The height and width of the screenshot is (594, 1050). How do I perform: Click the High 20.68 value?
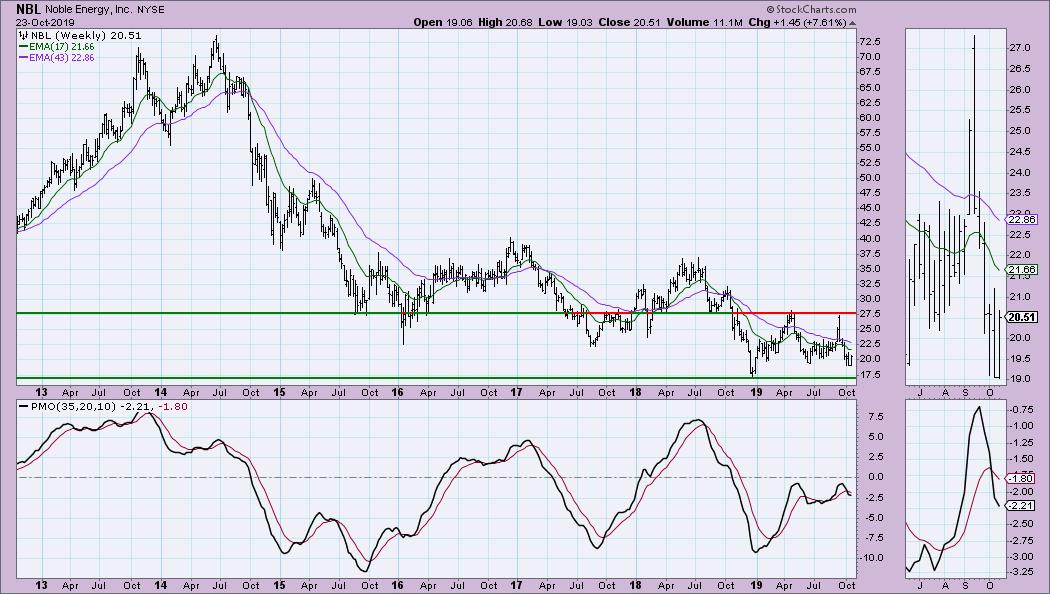(506, 22)
